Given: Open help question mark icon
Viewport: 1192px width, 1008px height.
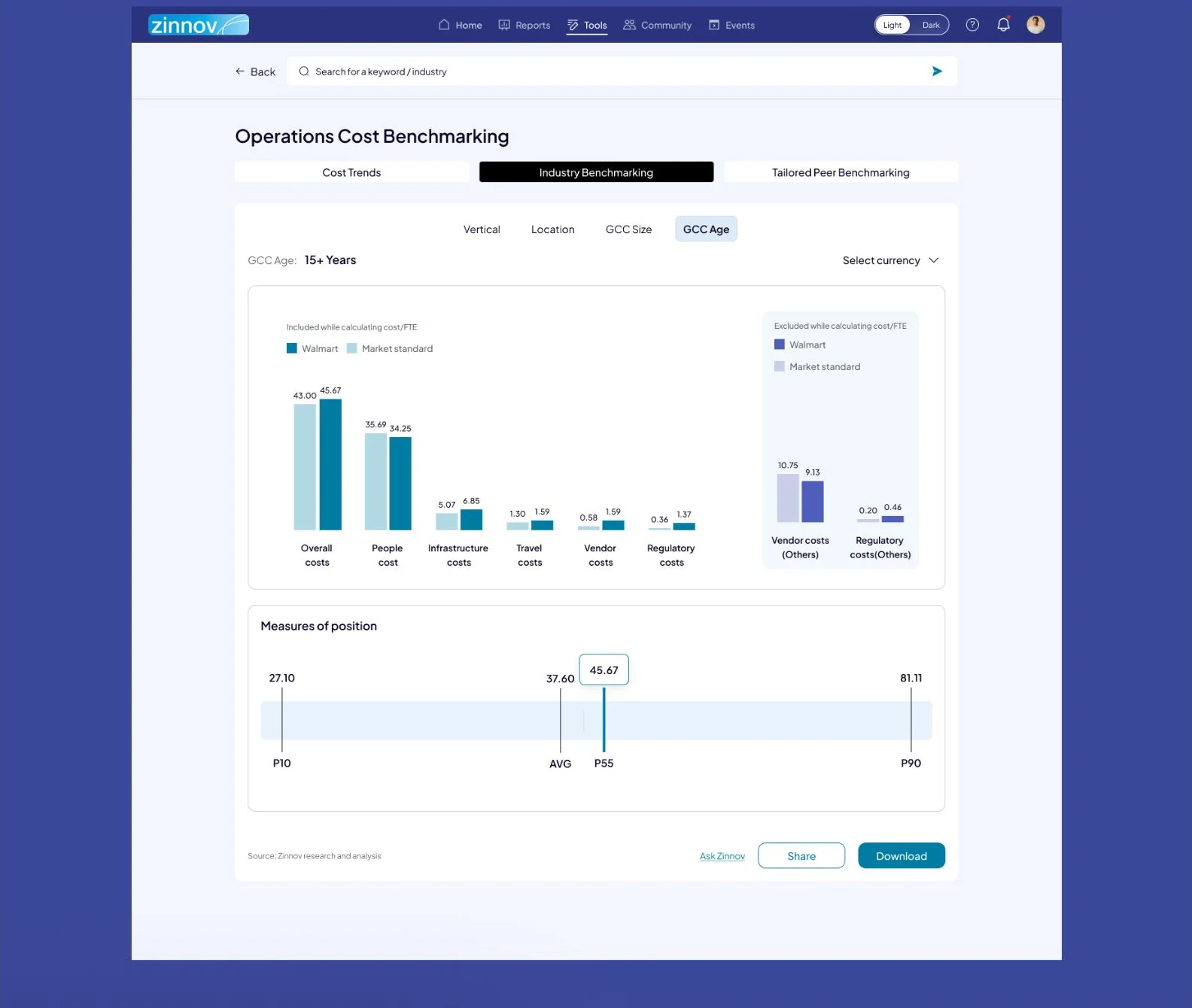Looking at the screenshot, I should (972, 25).
